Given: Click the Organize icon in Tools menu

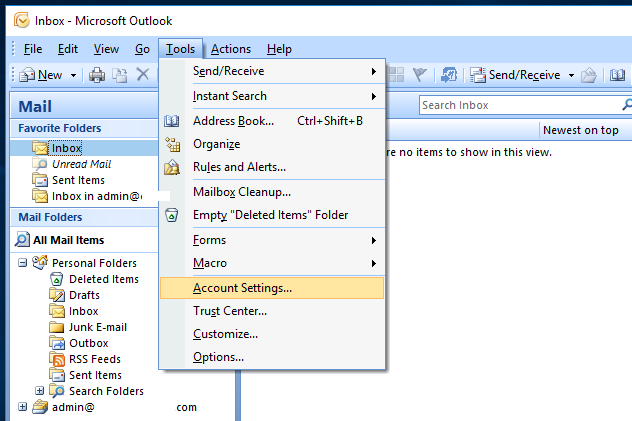Looking at the screenshot, I should point(173,144).
